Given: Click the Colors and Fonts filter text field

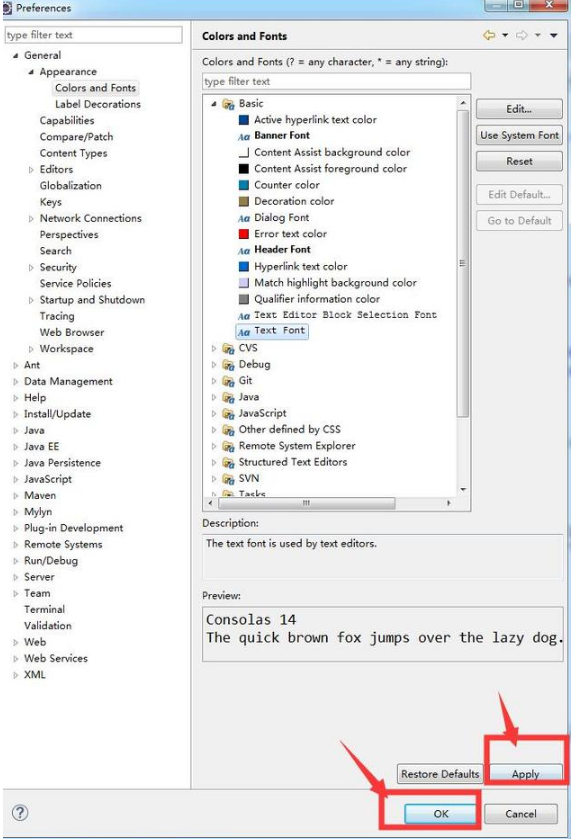Looking at the screenshot, I should pyautogui.click(x=337, y=81).
